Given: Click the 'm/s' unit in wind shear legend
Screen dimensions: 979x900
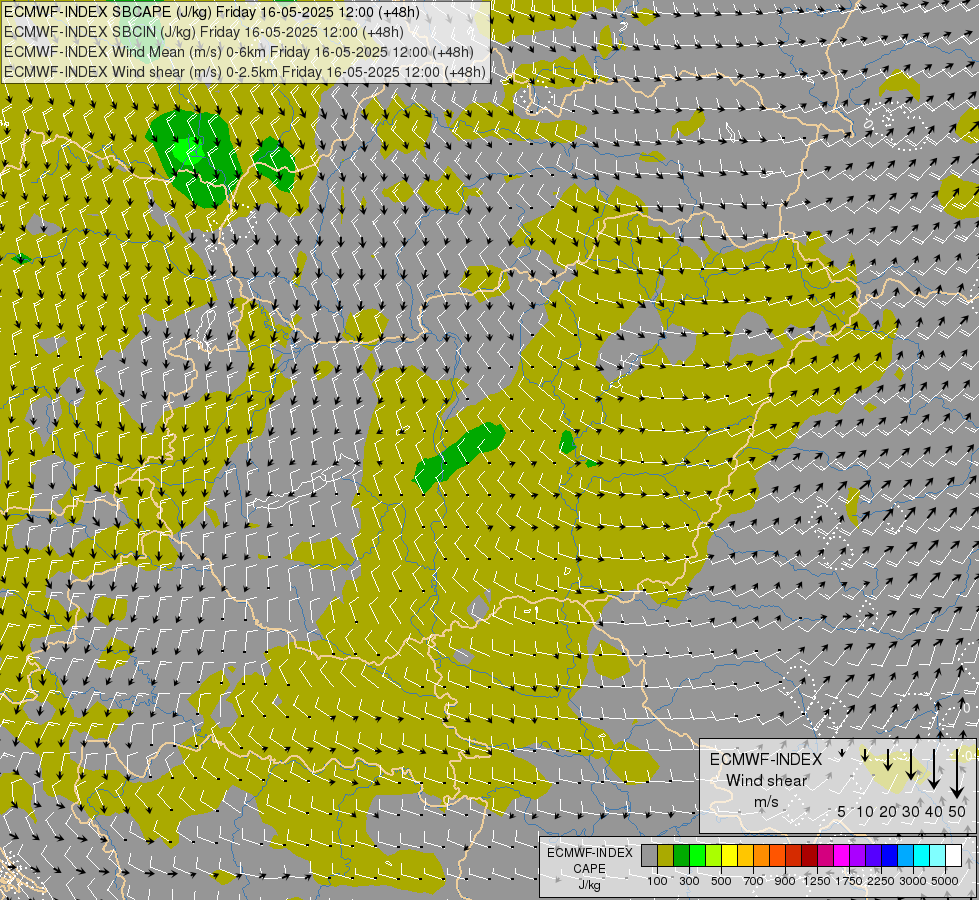Looking at the screenshot, I should click(x=766, y=802).
